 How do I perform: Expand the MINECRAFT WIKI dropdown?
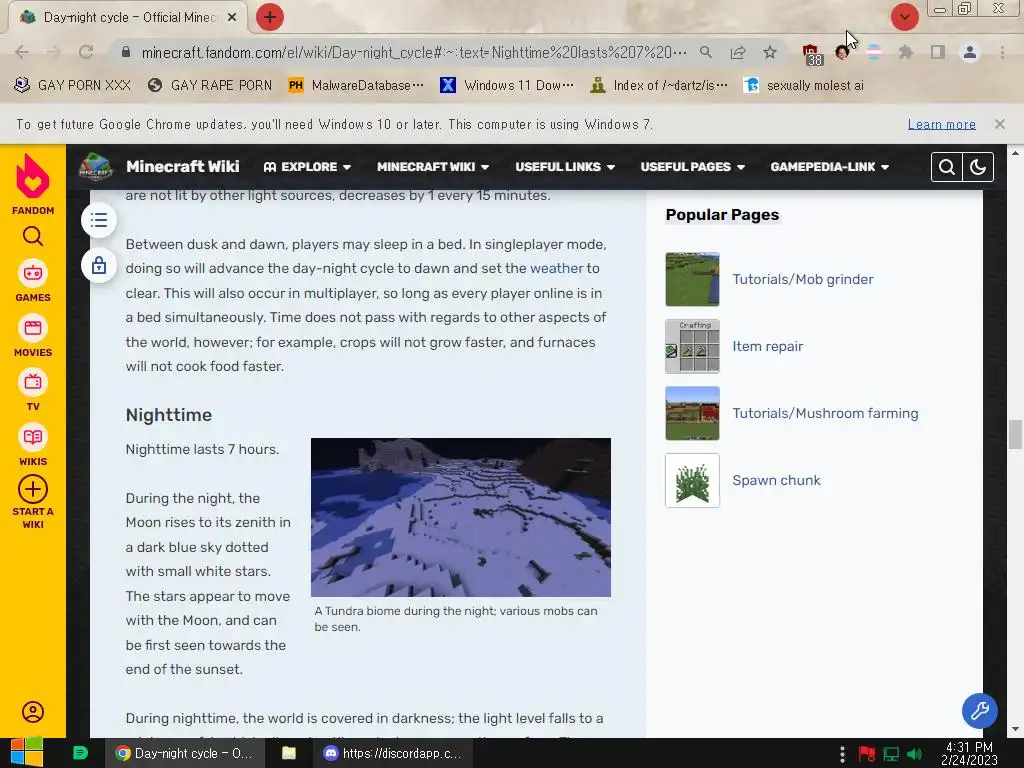(x=433, y=167)
